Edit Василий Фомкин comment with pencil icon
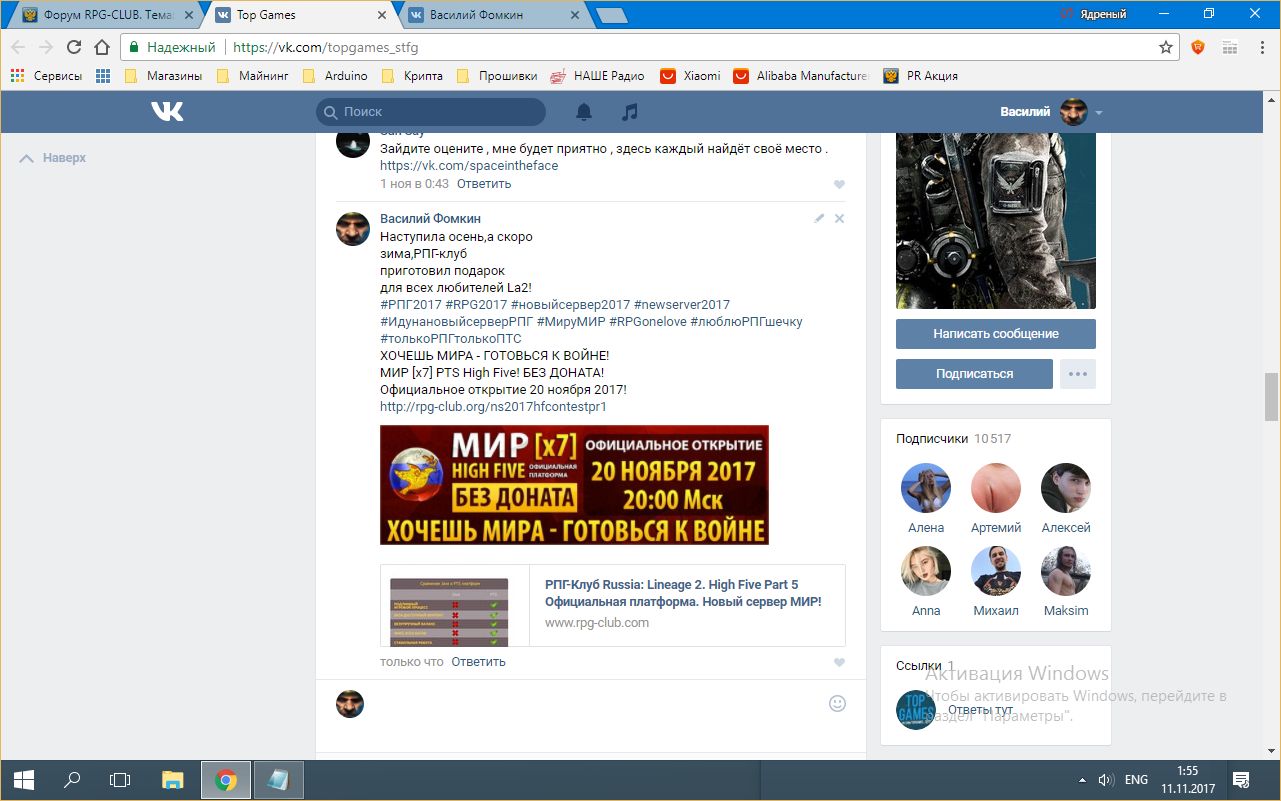This screenshot has height=801, width=1281. pyautogui.click(x=819, y=218)
